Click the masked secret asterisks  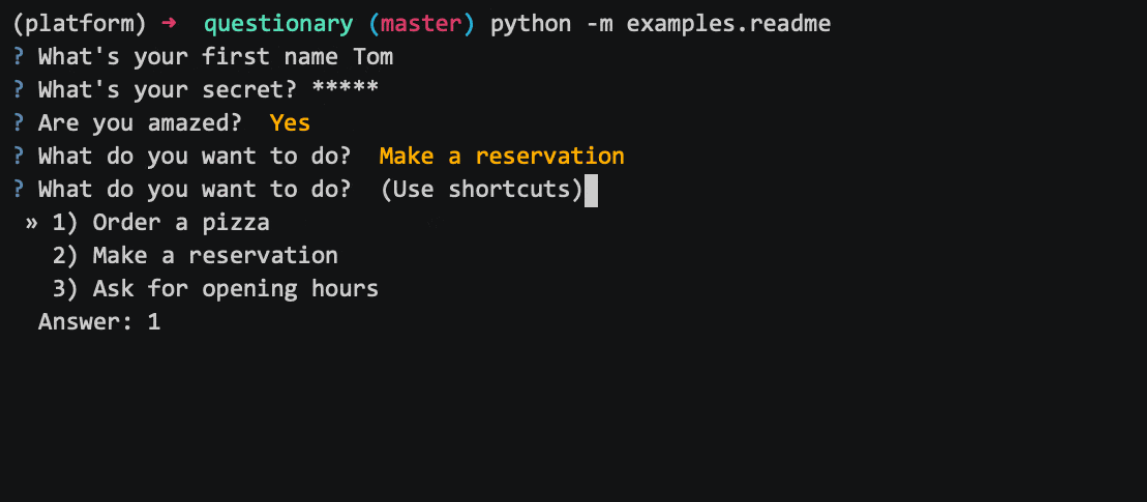pyautogui.click(x=345, y=88)
